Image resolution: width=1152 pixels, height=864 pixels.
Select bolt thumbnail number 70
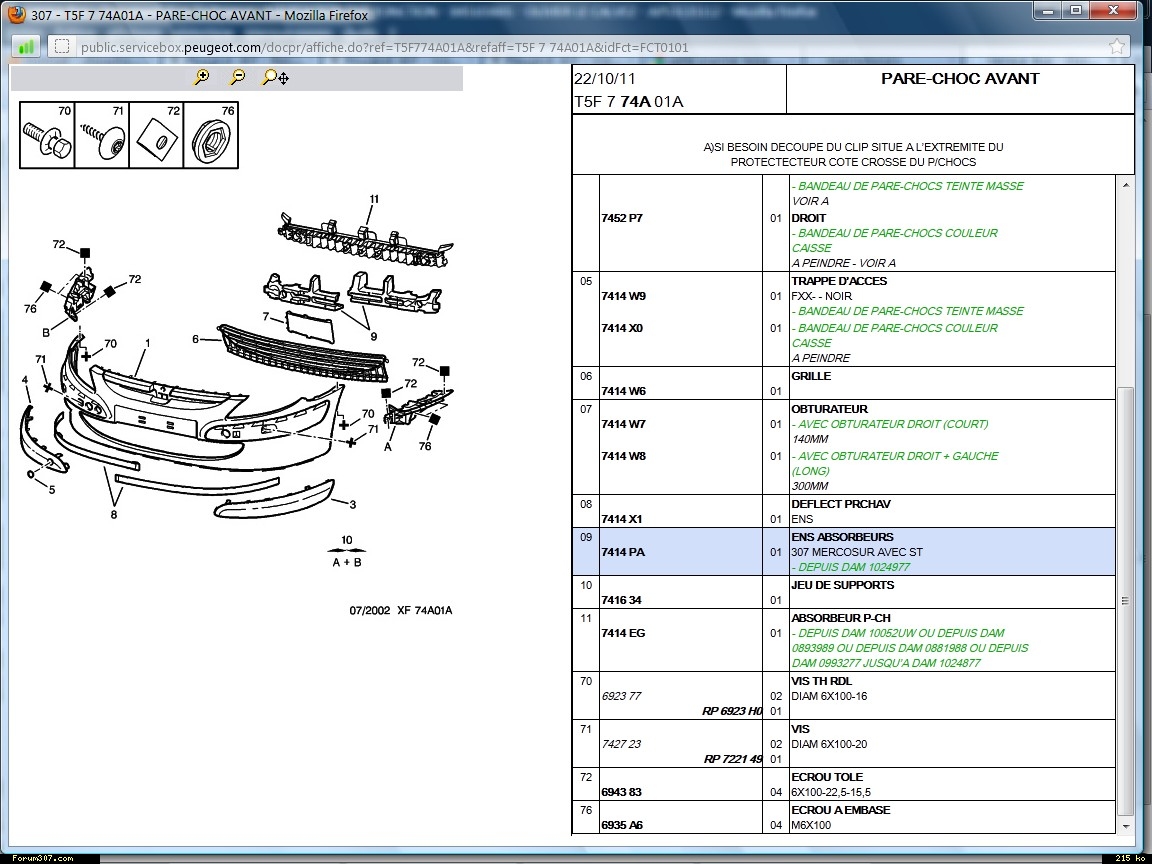(x=47, y=136)
